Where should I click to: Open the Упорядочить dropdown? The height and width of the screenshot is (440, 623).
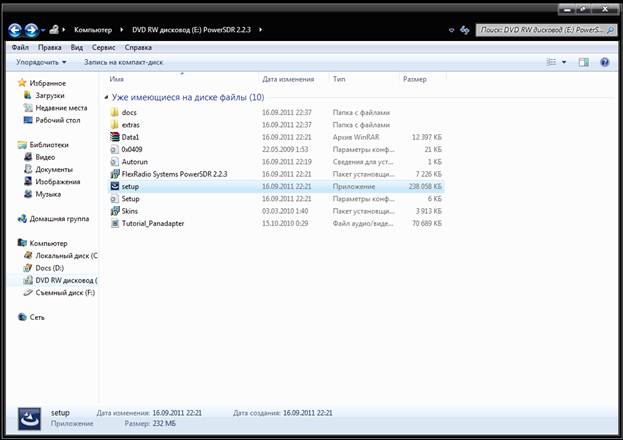41,62
